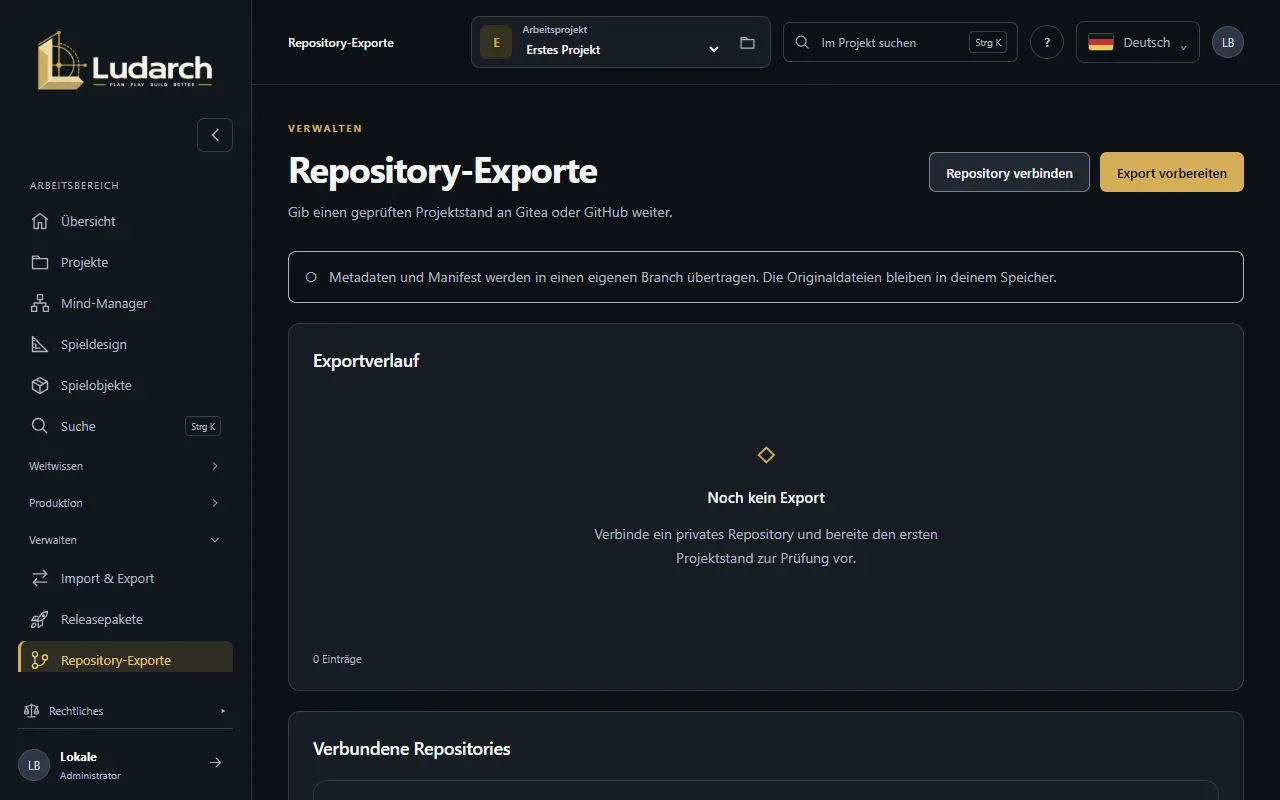
Task: Open Releasepakete page link
Action: pyautogui.click(x=126, y=619)
